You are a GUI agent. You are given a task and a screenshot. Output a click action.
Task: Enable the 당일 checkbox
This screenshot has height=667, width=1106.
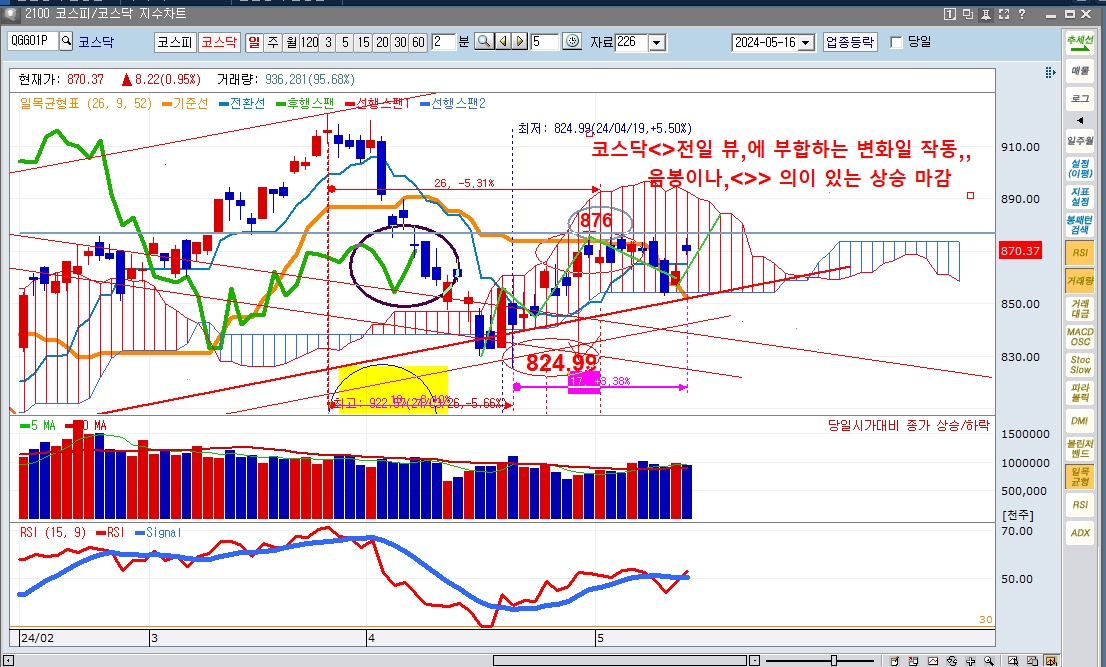(x=896, y=42)
